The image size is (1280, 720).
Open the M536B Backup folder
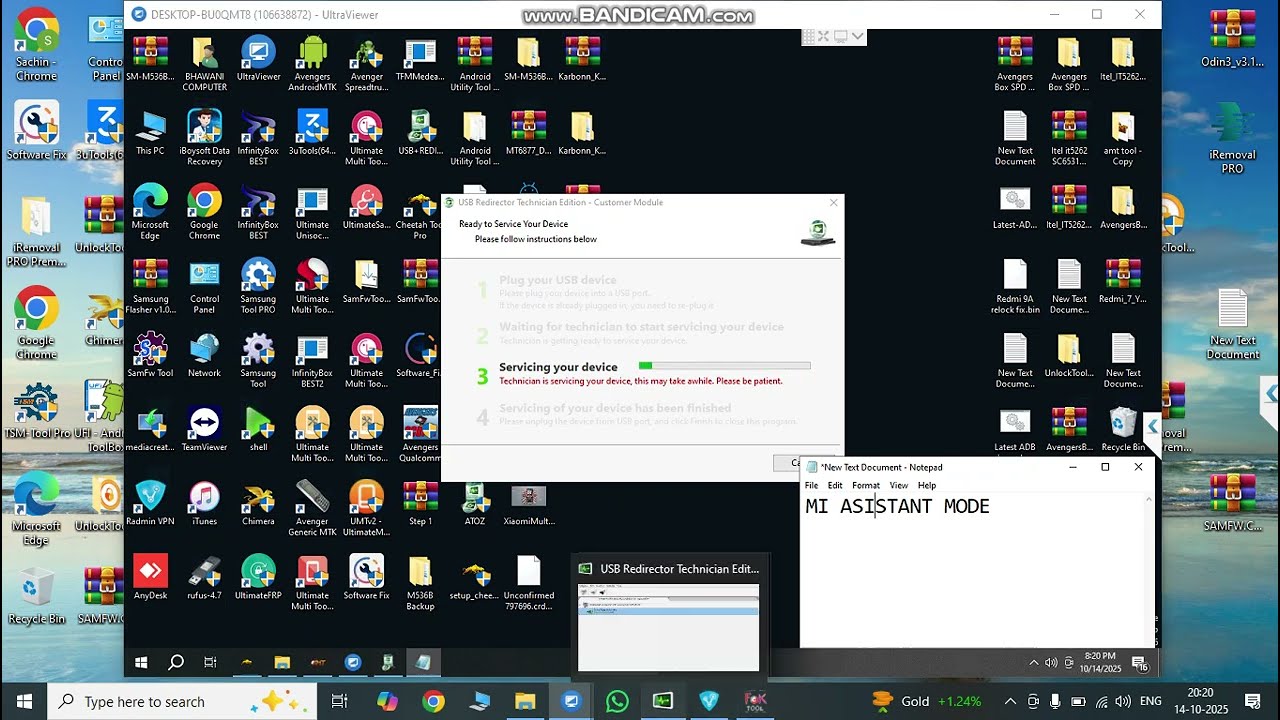coord(420,582)
